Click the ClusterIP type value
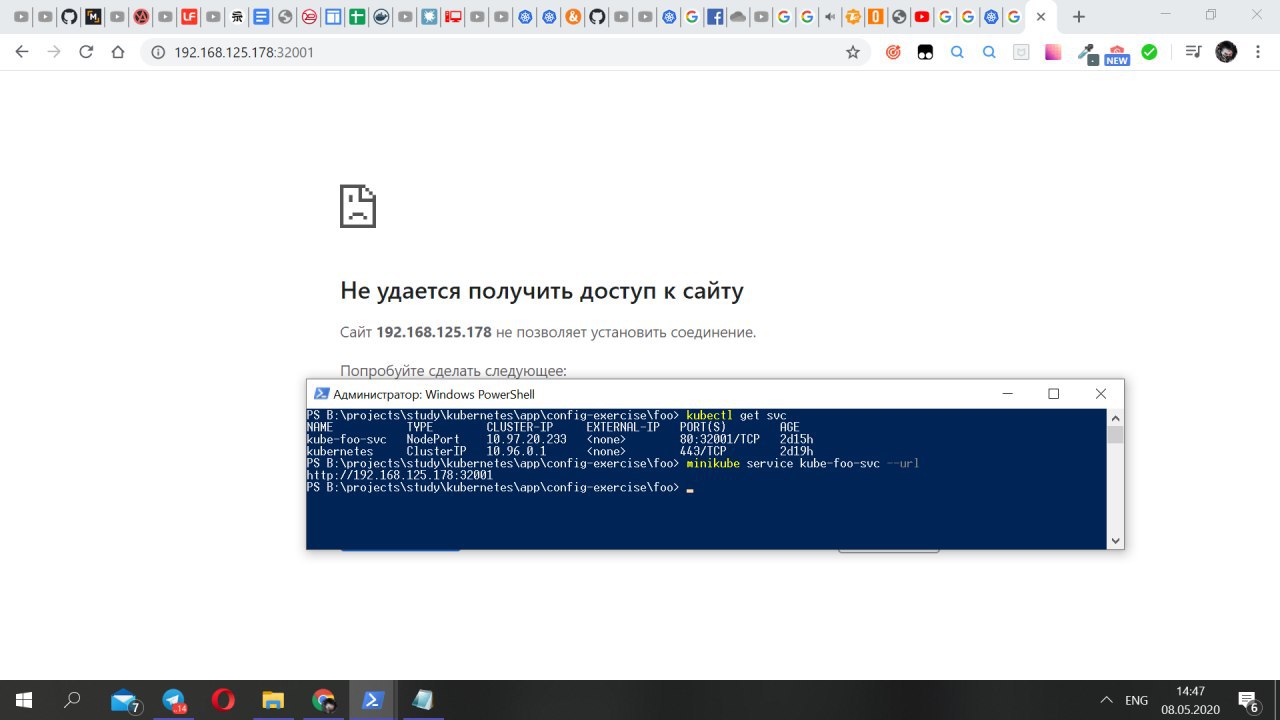Screen dimensions: 1280x720 point(436,451)
